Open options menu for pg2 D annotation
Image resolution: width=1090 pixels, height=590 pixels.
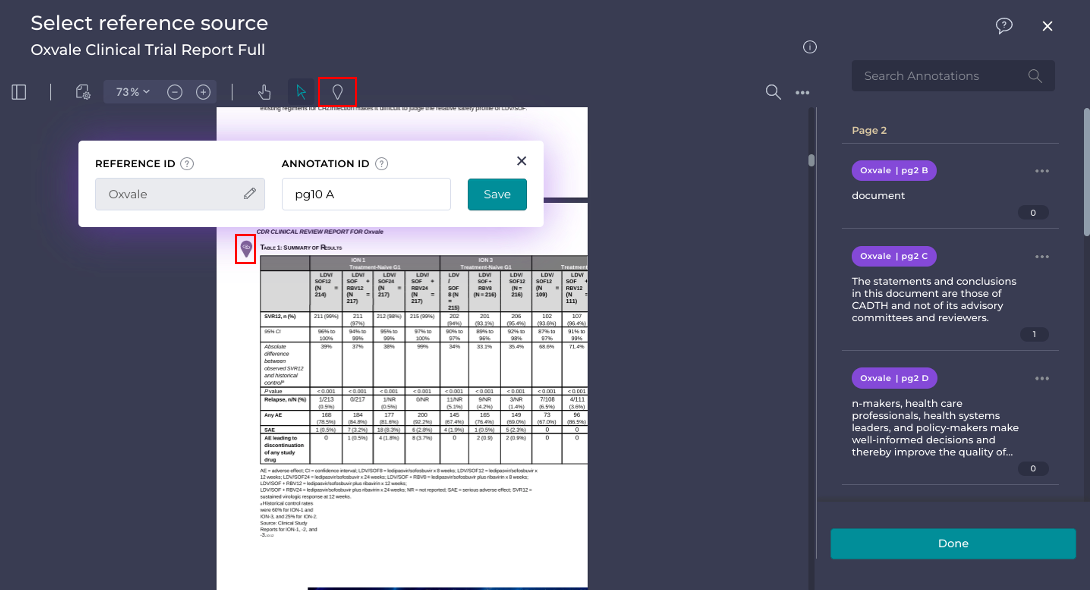(1041, 379)
